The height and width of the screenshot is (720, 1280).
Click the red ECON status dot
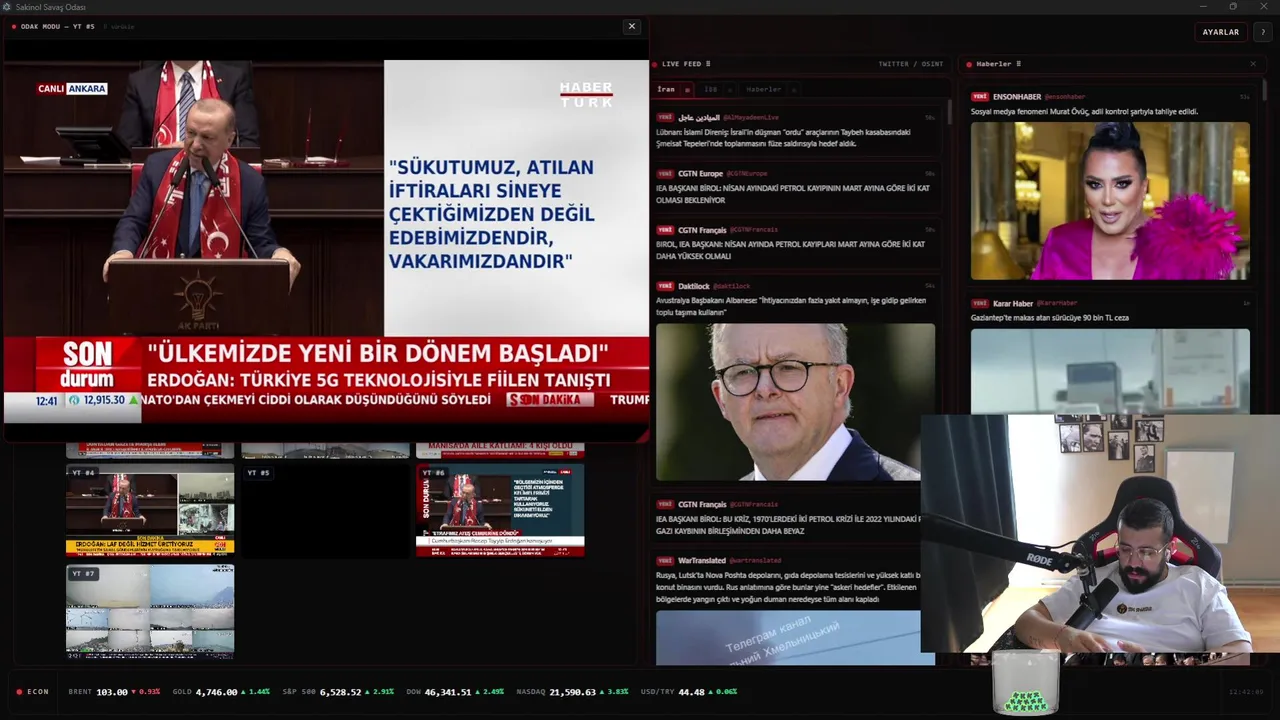point(19,692)
